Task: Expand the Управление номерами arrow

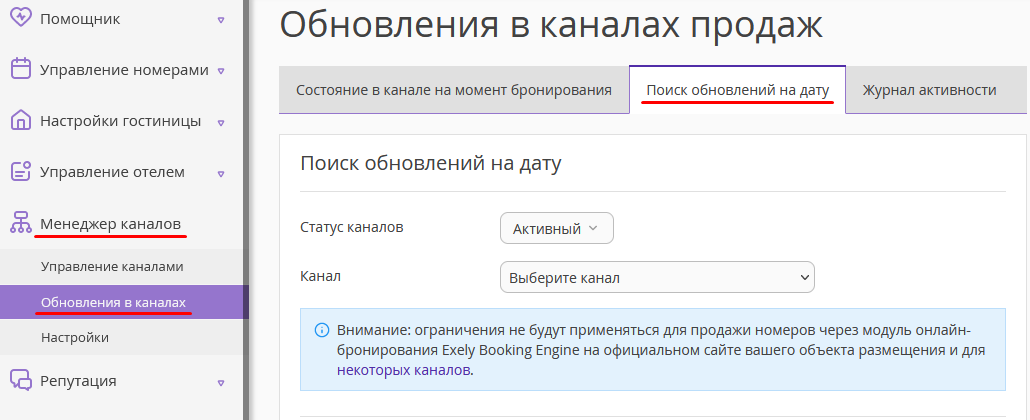Action: point(221,71)
